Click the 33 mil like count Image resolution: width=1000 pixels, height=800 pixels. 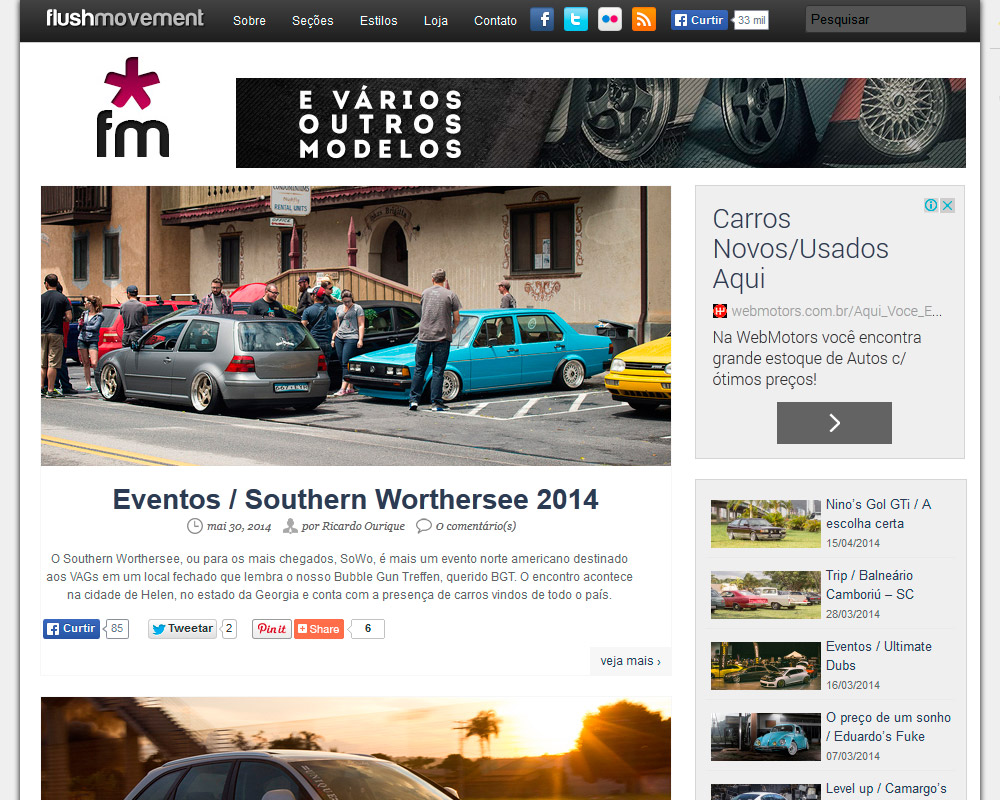click(x=751, y=20)
